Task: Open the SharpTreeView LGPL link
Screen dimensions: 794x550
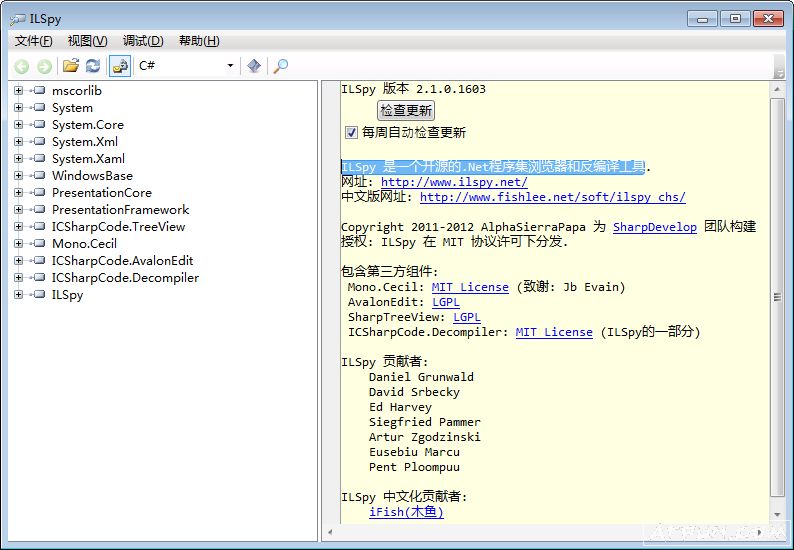Action: pos(466,317)
